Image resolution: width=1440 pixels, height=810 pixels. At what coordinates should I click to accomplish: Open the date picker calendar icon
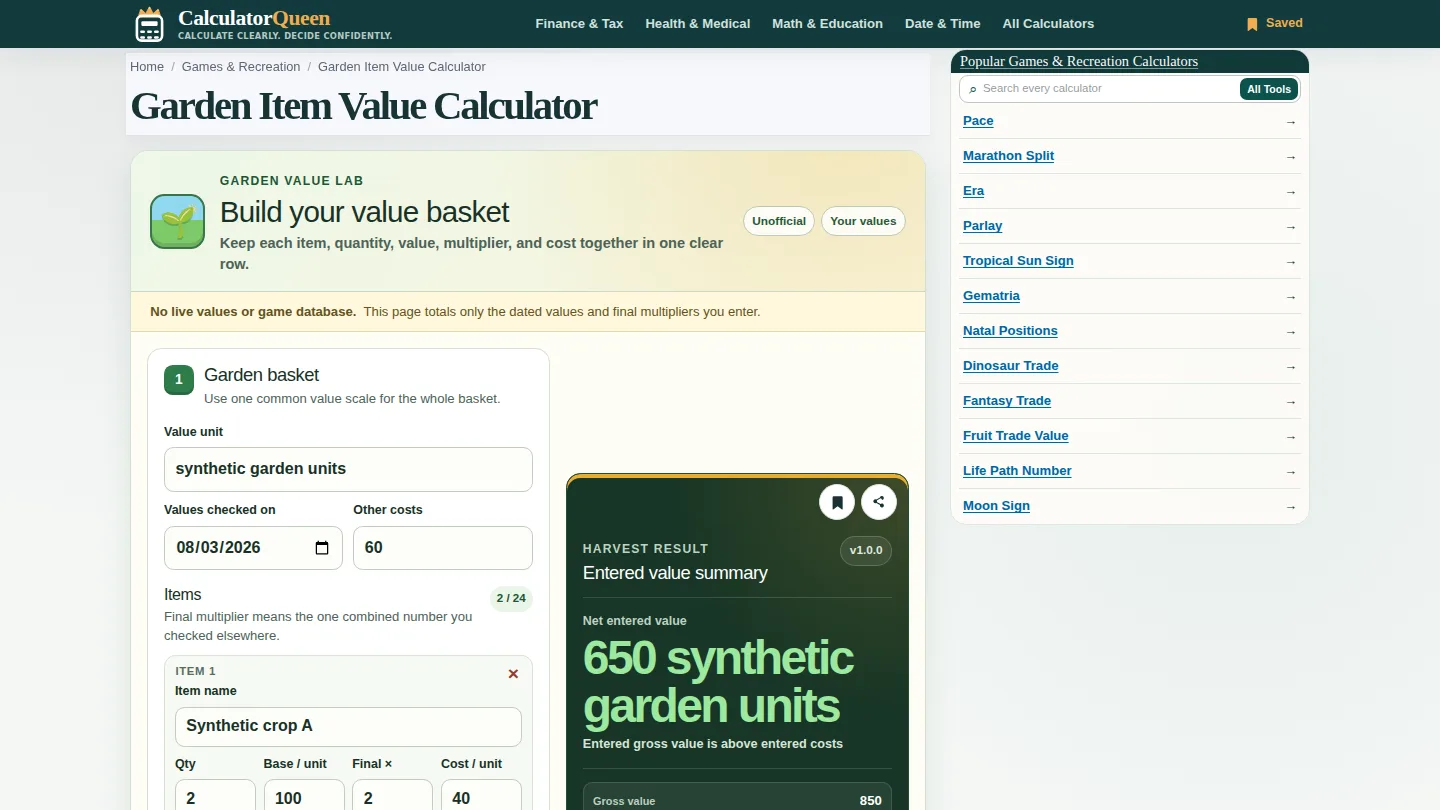coord(322,548)
